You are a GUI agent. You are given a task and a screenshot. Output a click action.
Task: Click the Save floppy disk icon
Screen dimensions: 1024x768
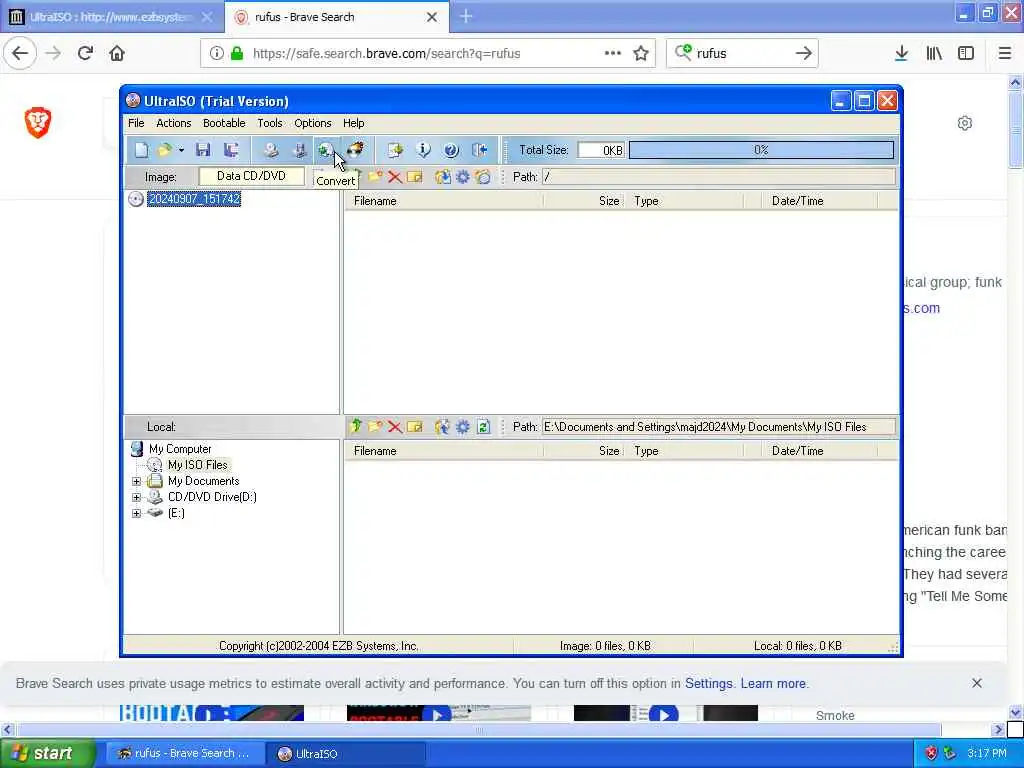coord(203,150)
